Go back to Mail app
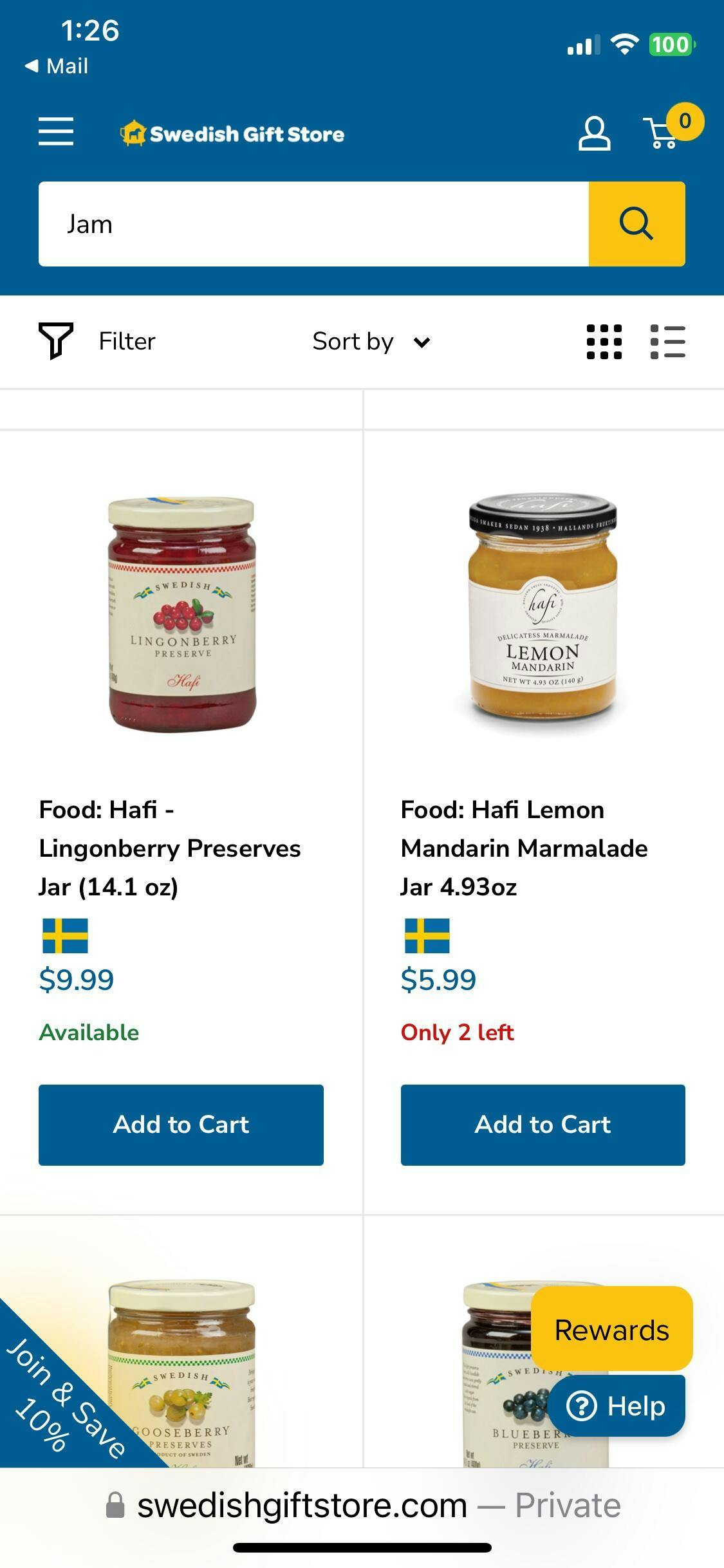 [x=57, y=66]
